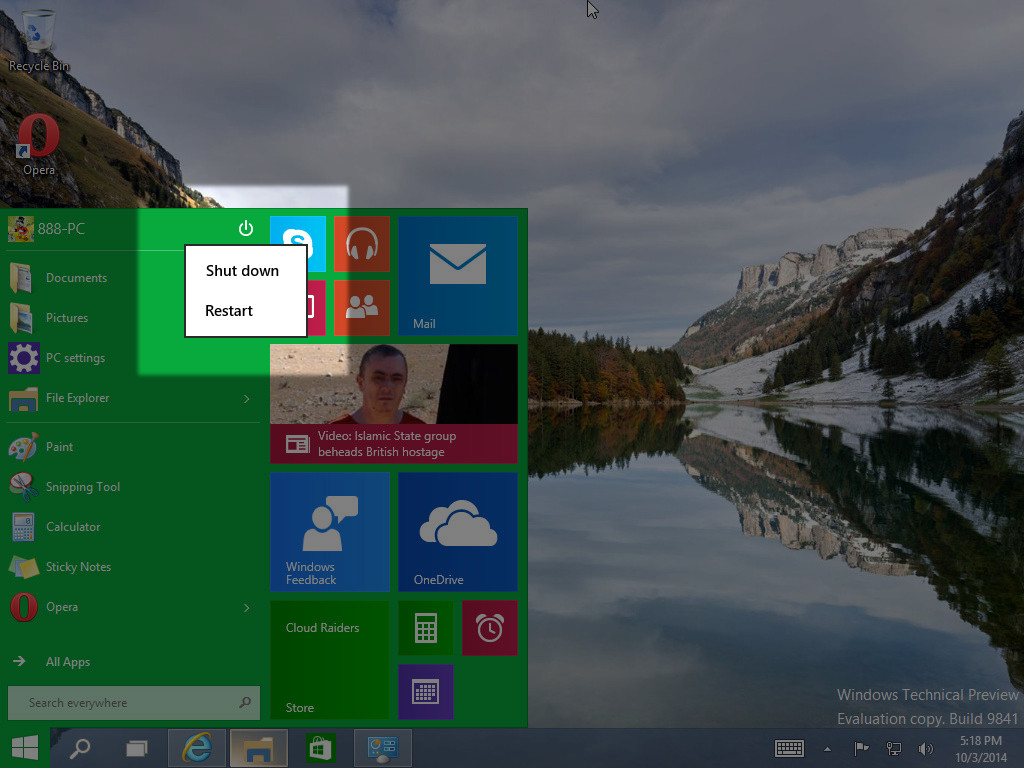Open the touch keyboard from the tray

[x=790, y=748]
